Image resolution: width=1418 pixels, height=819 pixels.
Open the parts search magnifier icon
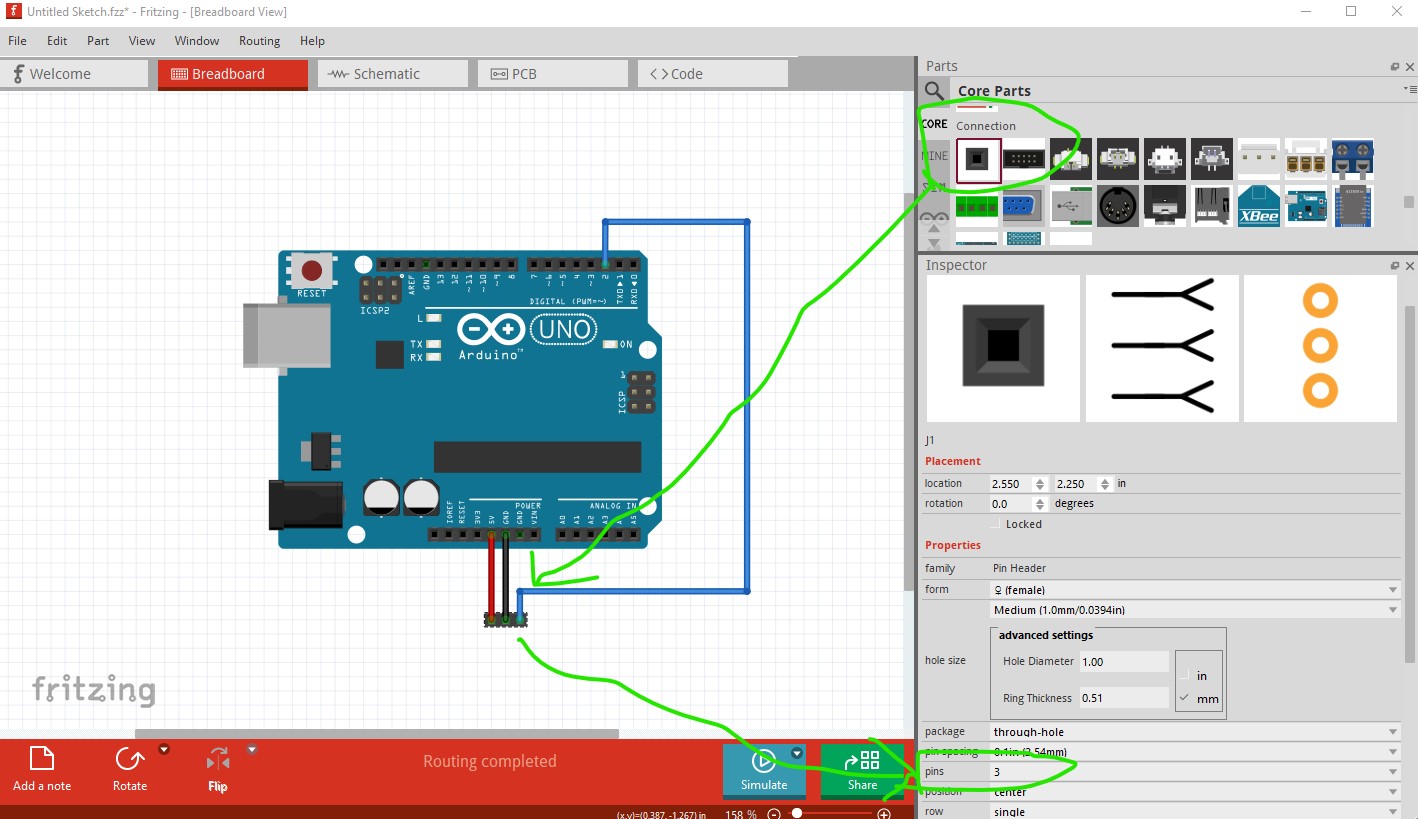(934, 91)
